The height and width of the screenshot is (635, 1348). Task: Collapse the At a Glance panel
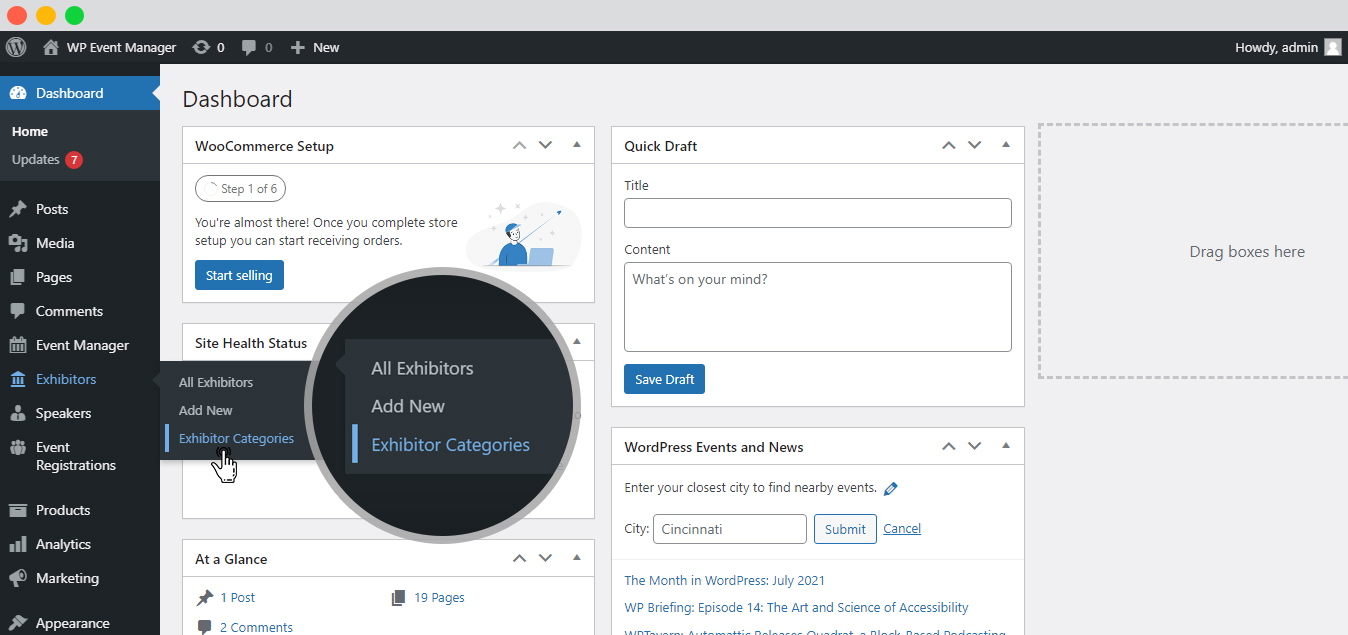click(577, 558)
